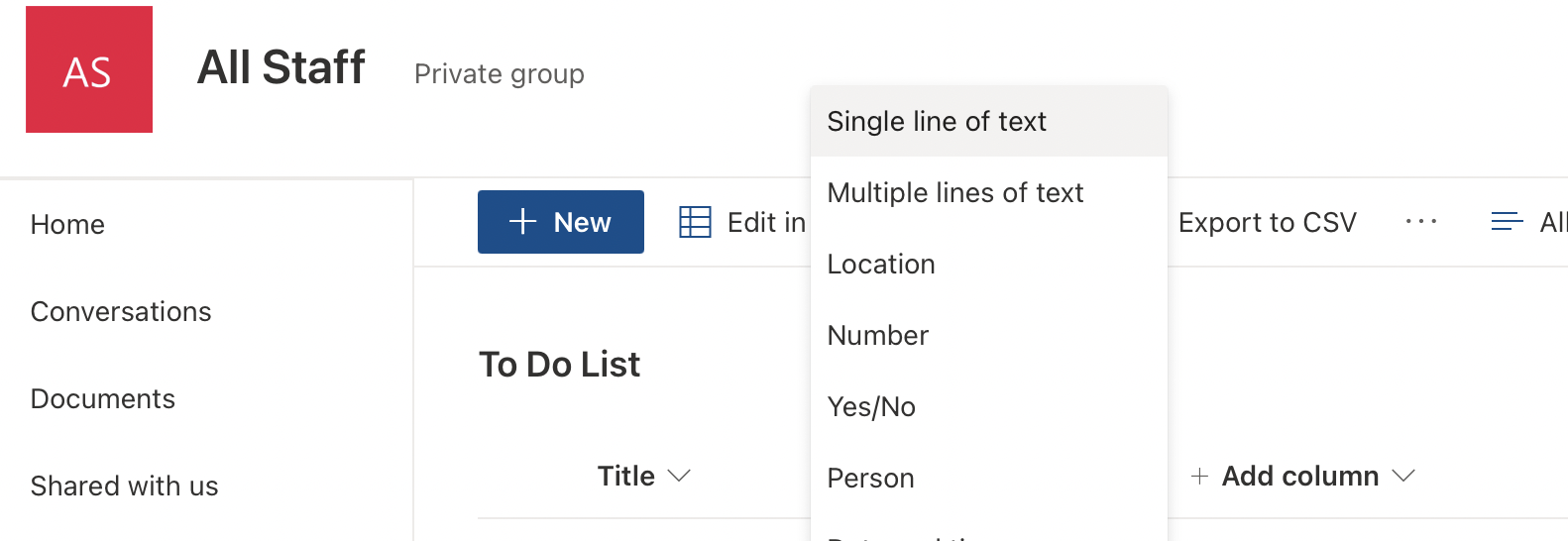Choose the Number column type
Viewport: 1568px width, 541px height.
point(878,335)
